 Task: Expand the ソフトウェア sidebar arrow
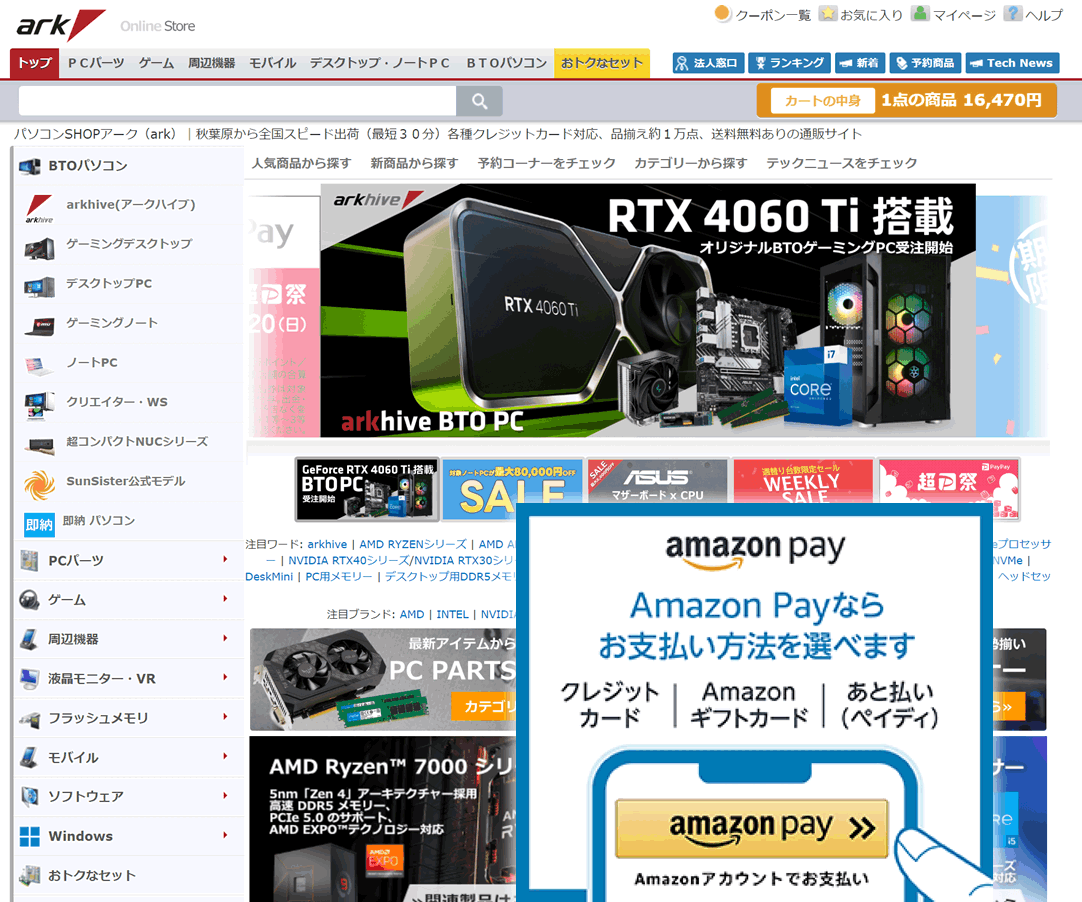pos(225,795)
